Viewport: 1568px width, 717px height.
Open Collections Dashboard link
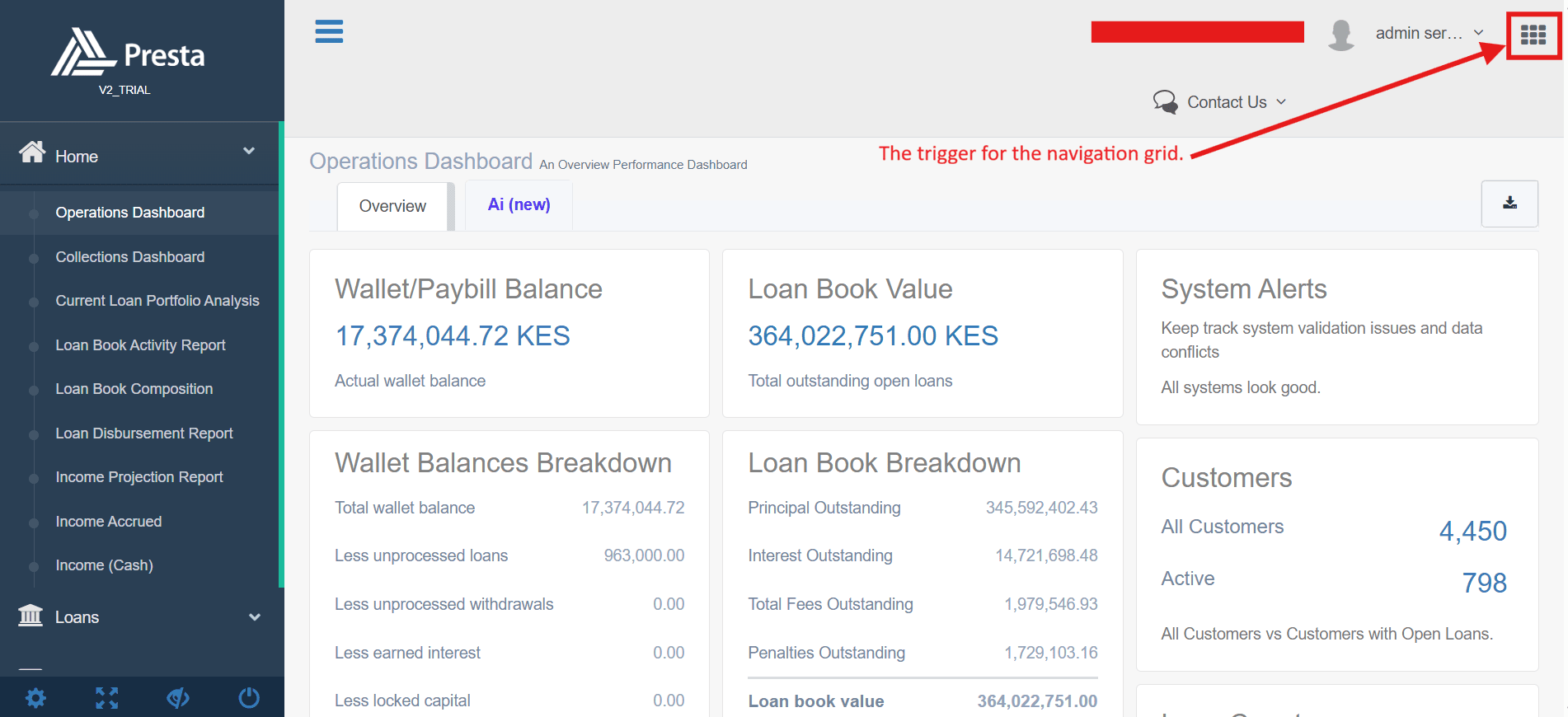click(130, 257)
